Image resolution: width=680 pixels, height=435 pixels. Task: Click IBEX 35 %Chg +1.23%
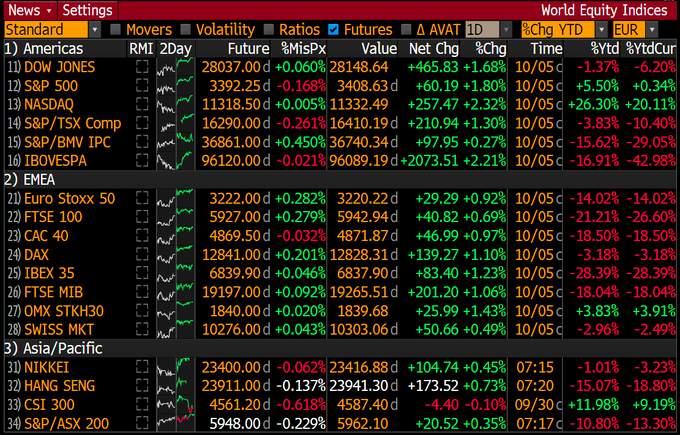tap(484, 273)
